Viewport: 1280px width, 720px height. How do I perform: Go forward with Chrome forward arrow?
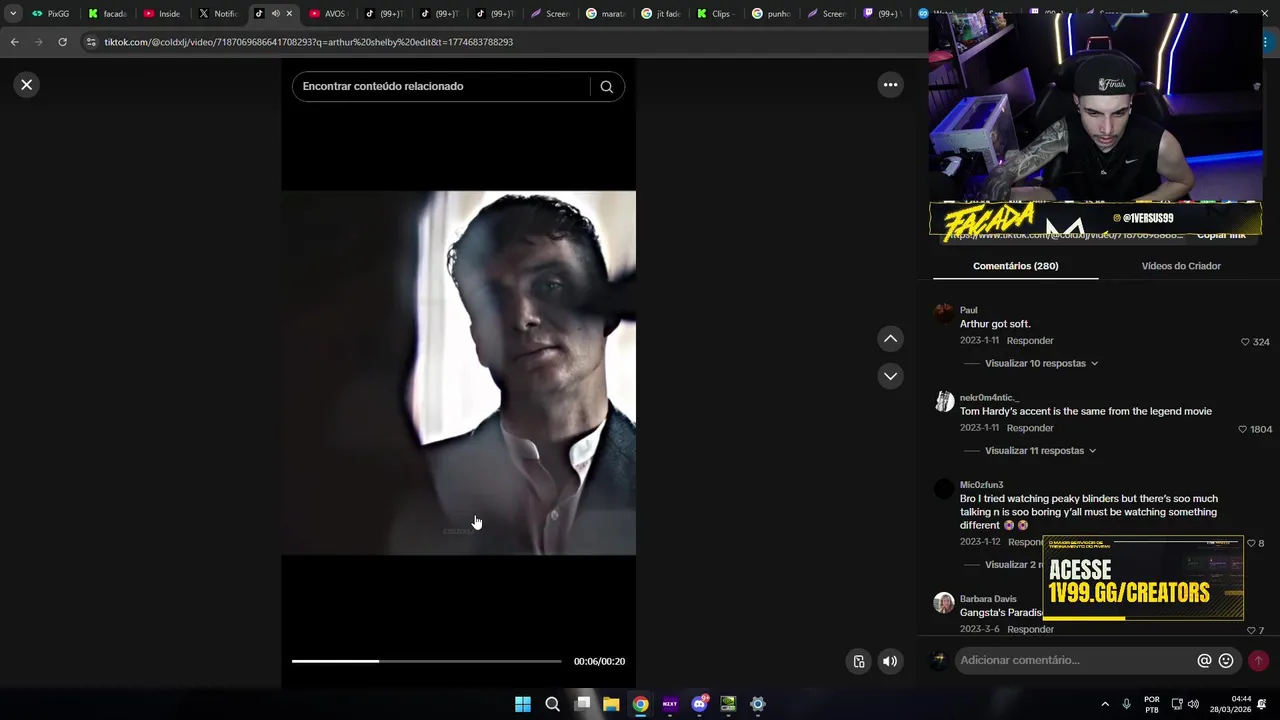[38, 42]
